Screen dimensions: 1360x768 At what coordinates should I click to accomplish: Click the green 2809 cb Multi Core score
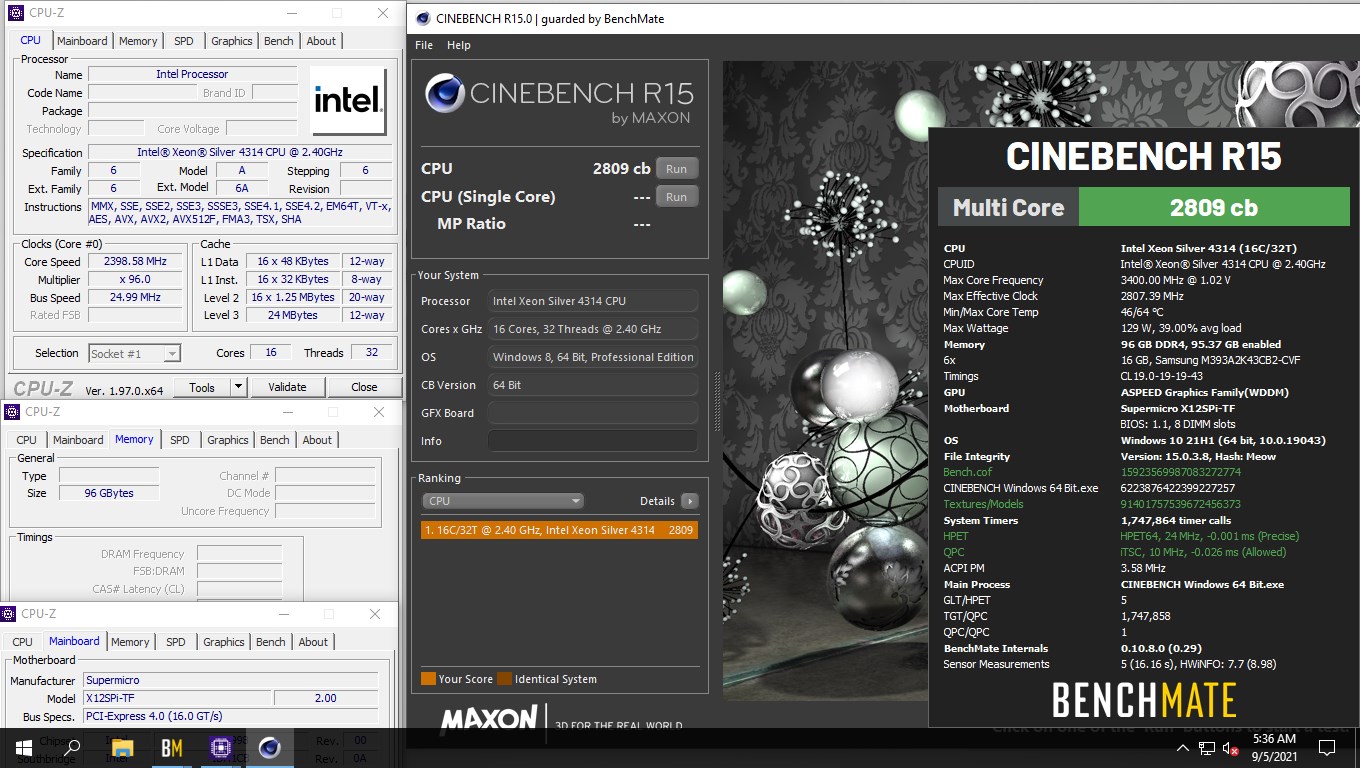1213,208
